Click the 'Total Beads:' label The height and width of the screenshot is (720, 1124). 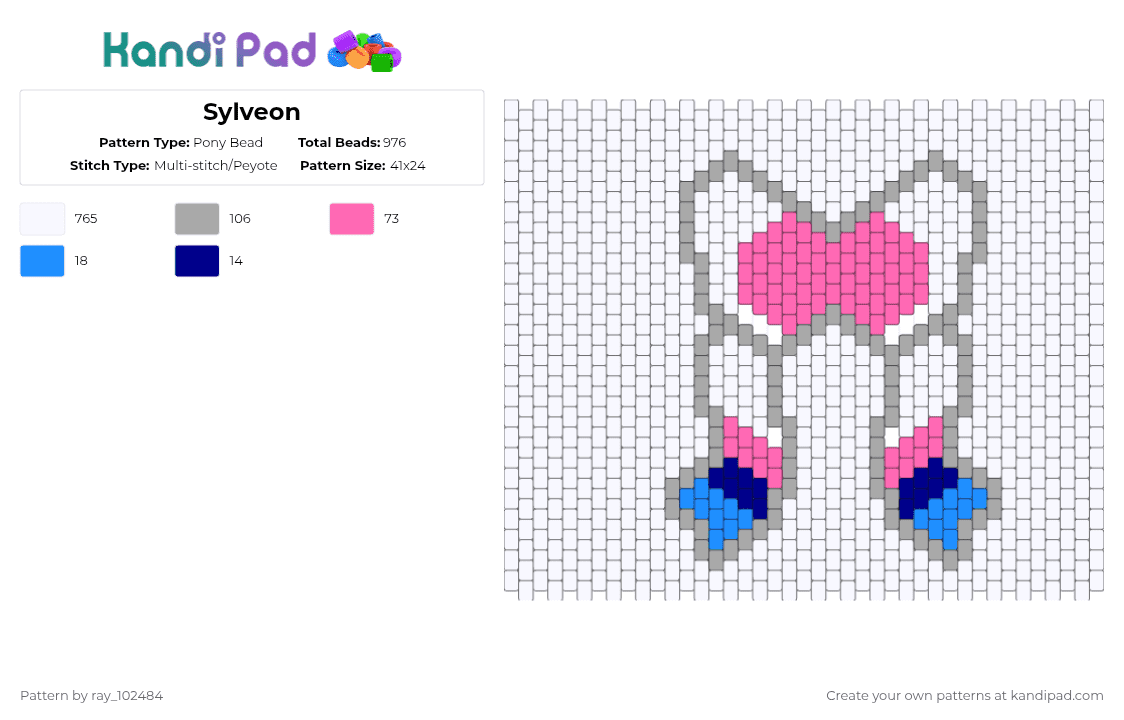[338, 143]
